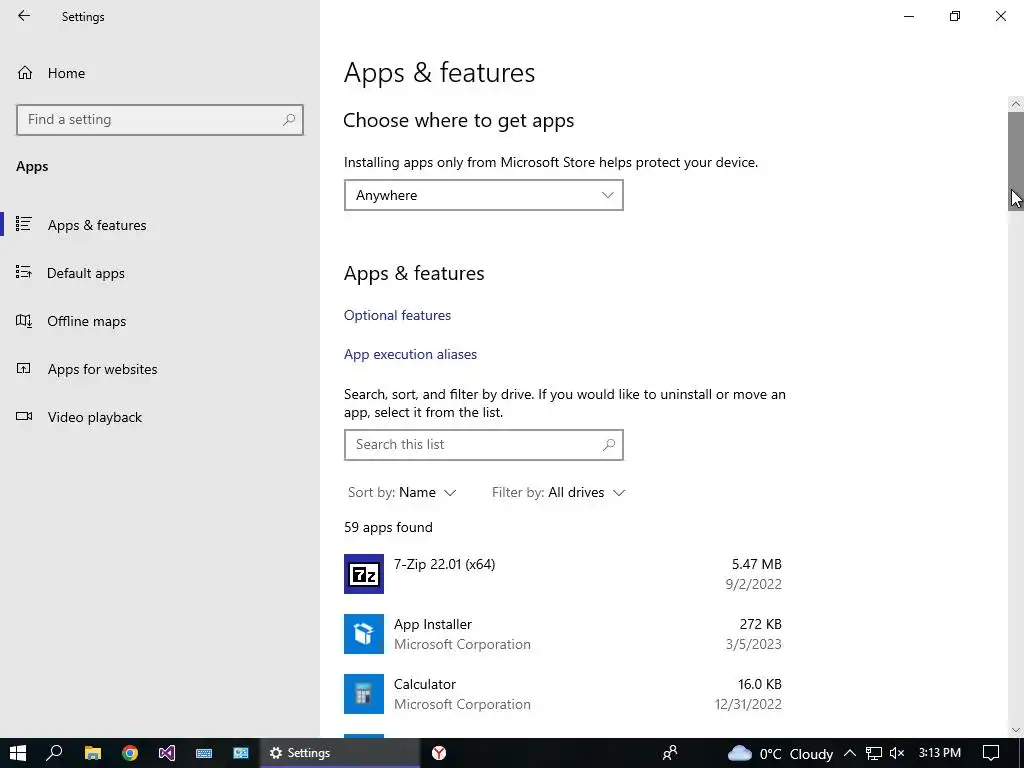Expand the Anywhere app source dropdown
The height and width of the screenshot is (768, 1024).
[x=483, y=195]
